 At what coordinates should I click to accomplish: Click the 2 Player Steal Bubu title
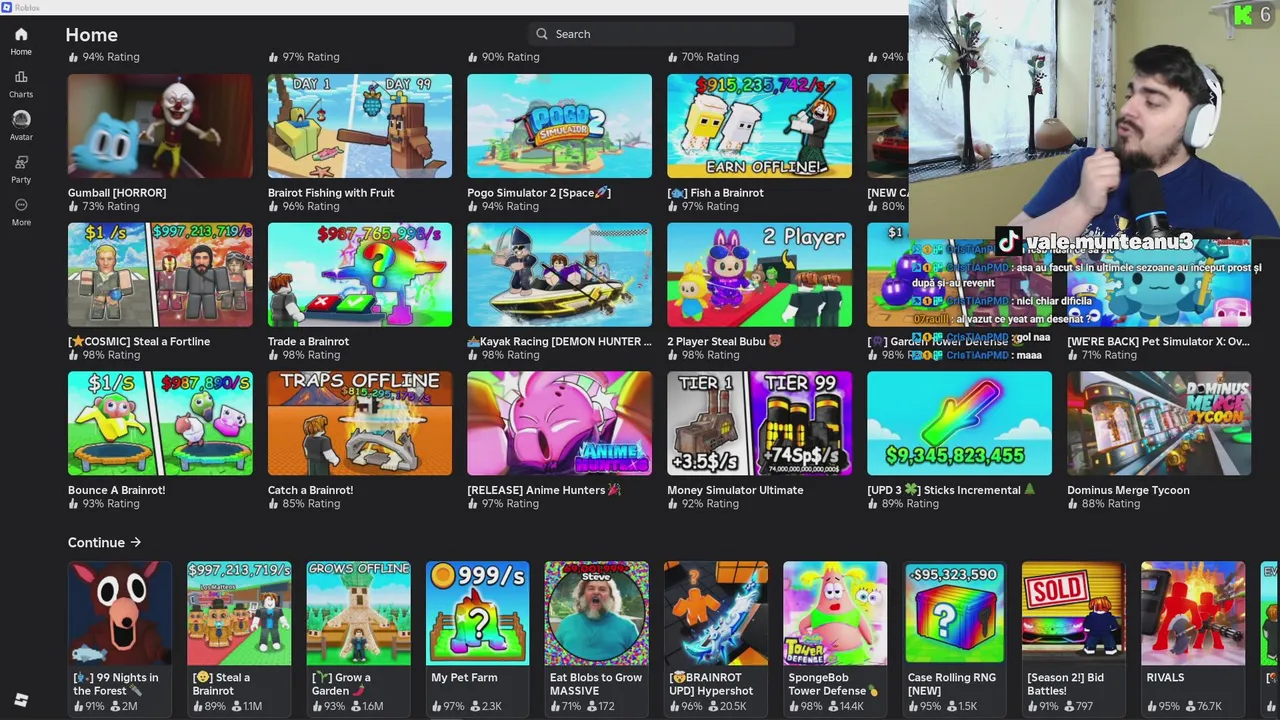click(x=724, y=341)
